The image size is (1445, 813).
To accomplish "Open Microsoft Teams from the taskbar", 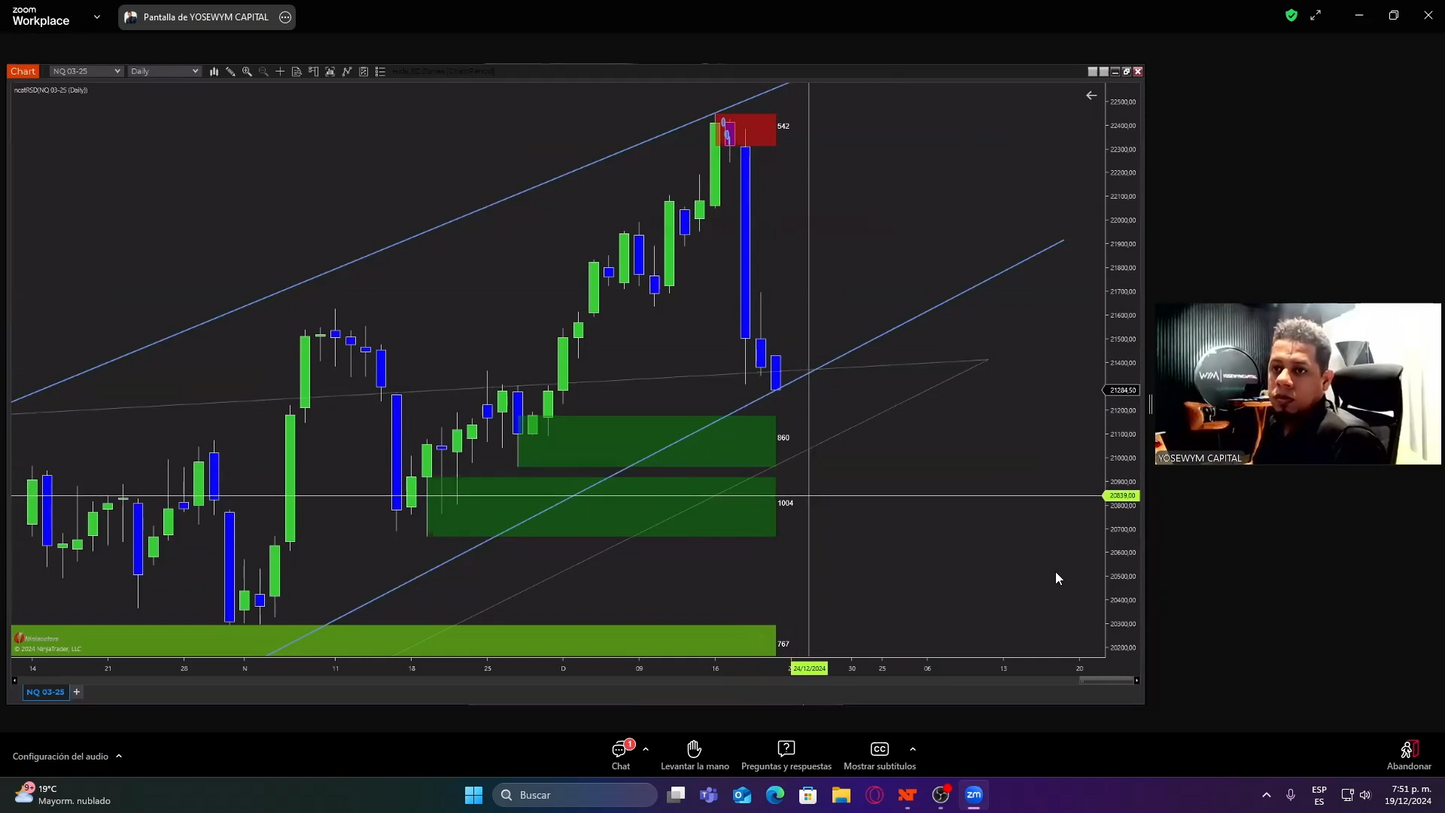I will [x=709, y=795].
